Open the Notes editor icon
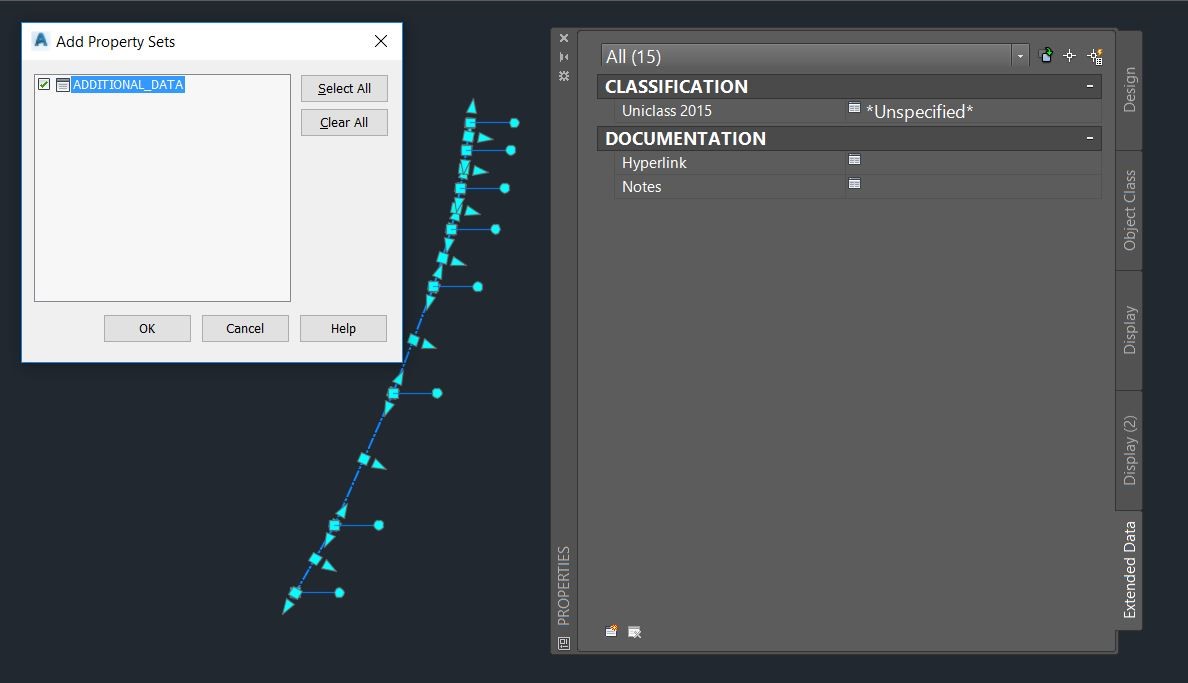This screenshot has width=1188, height=683. click(x=855, y=184)
